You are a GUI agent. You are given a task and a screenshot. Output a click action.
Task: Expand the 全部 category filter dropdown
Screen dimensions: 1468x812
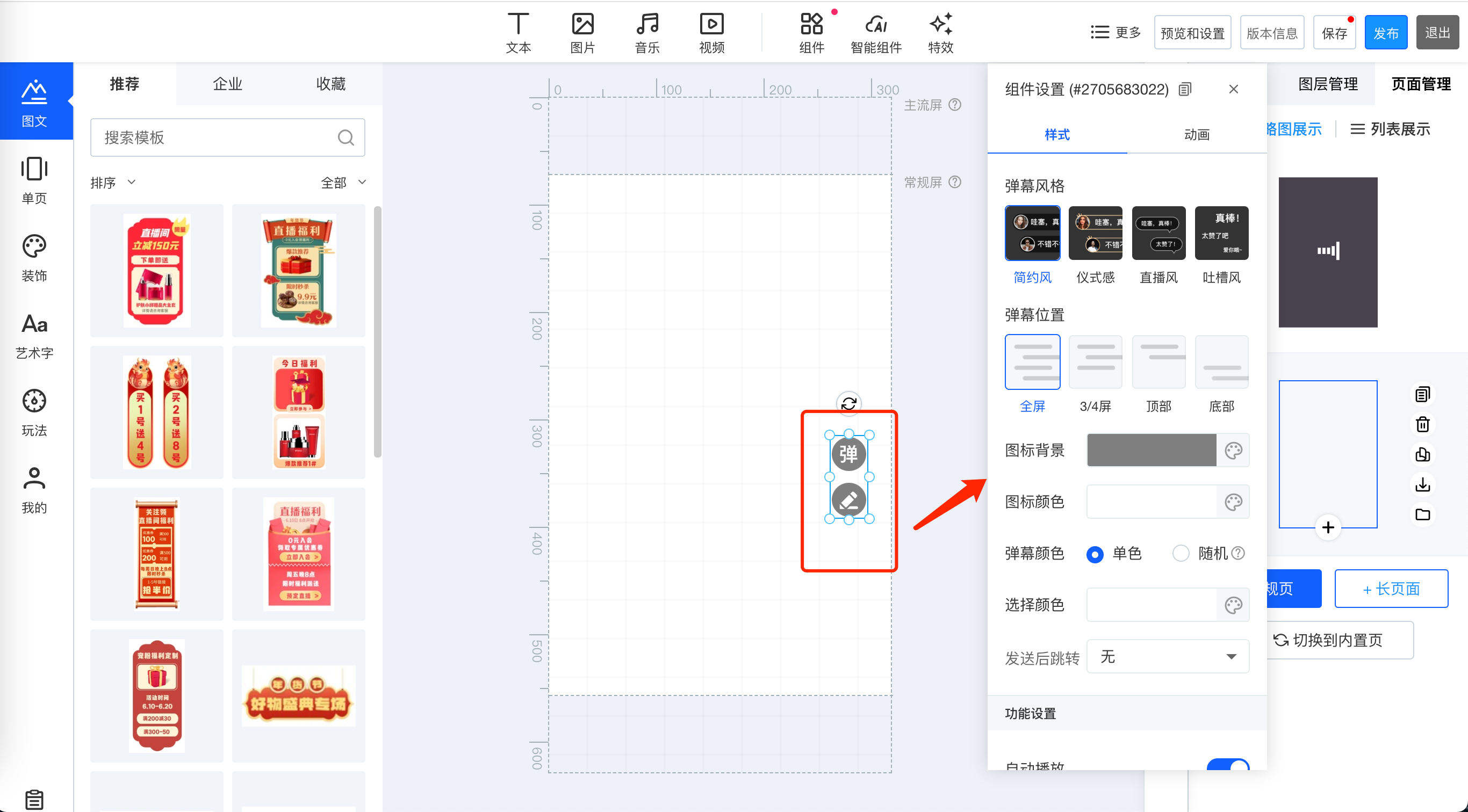click(x=343, y=183)
